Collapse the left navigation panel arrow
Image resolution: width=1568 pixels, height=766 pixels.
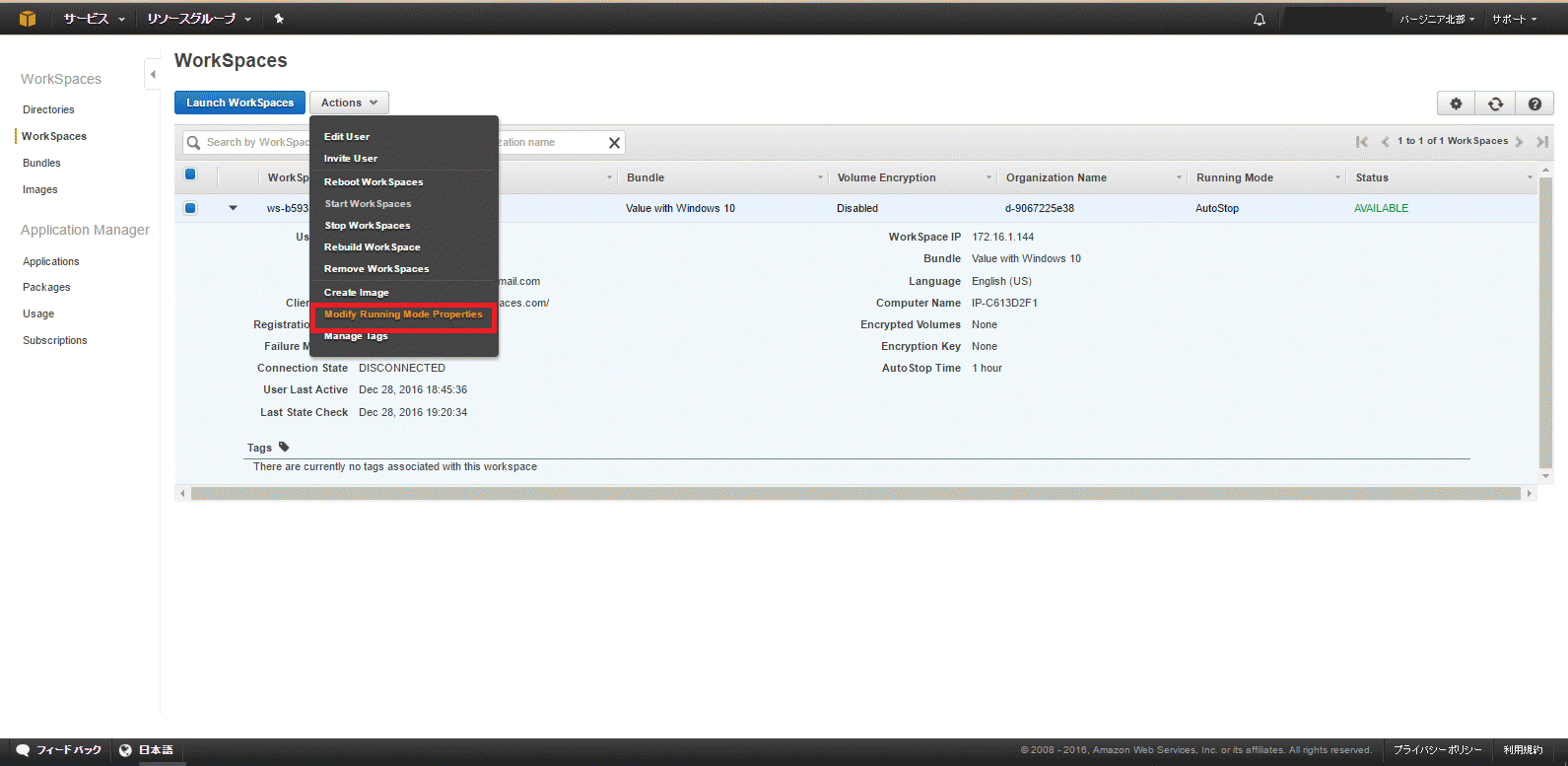pyautogui.click(x=152, y=74)
